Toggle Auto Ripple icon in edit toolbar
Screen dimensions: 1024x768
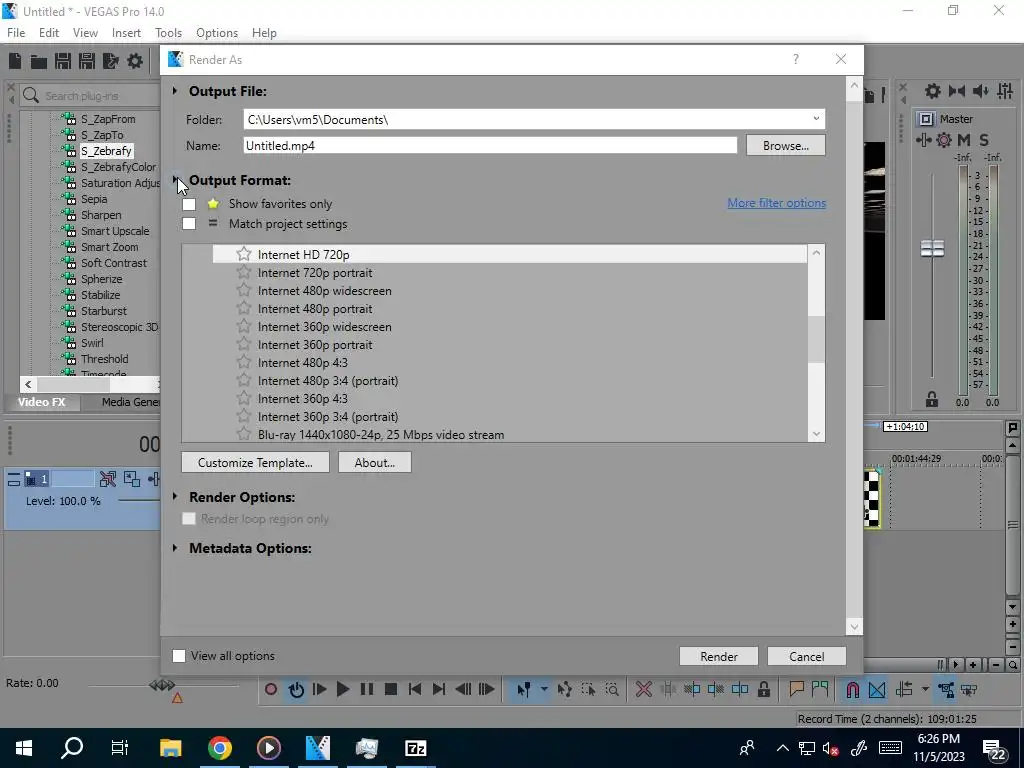(904, 689)
